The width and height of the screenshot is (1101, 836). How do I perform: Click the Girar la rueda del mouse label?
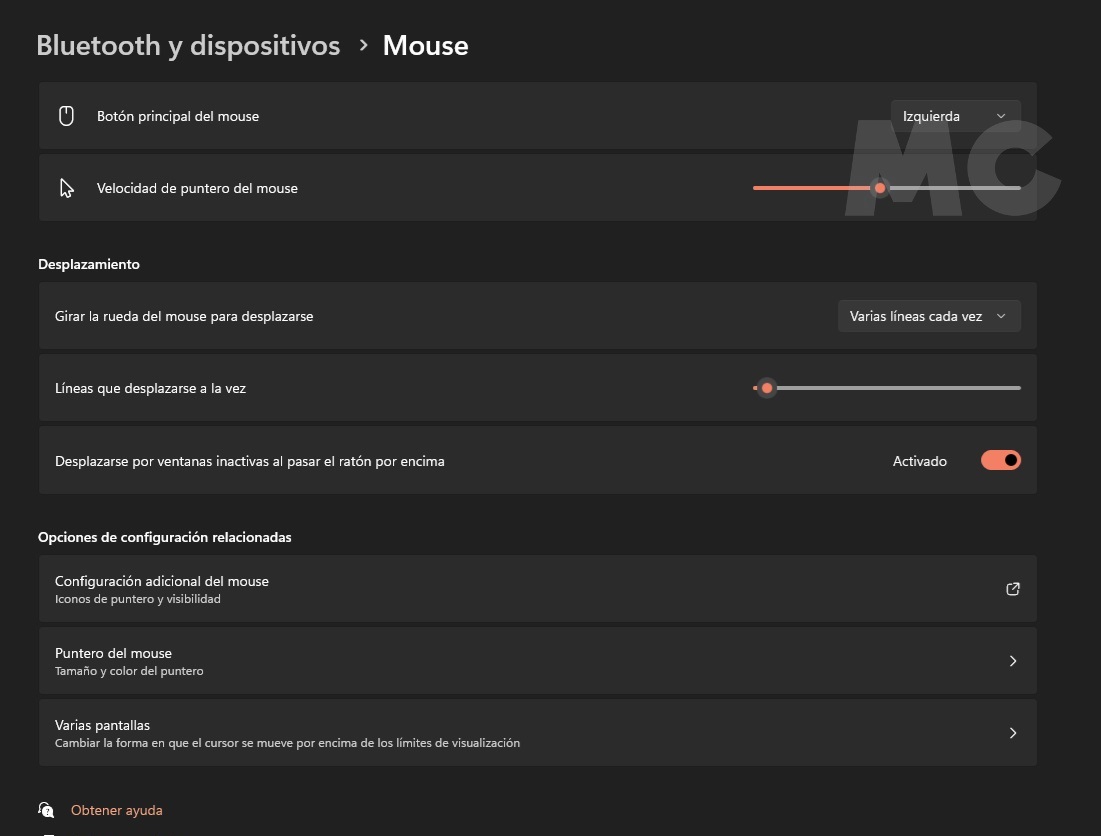pyautogui.click(x=184, y=316)
